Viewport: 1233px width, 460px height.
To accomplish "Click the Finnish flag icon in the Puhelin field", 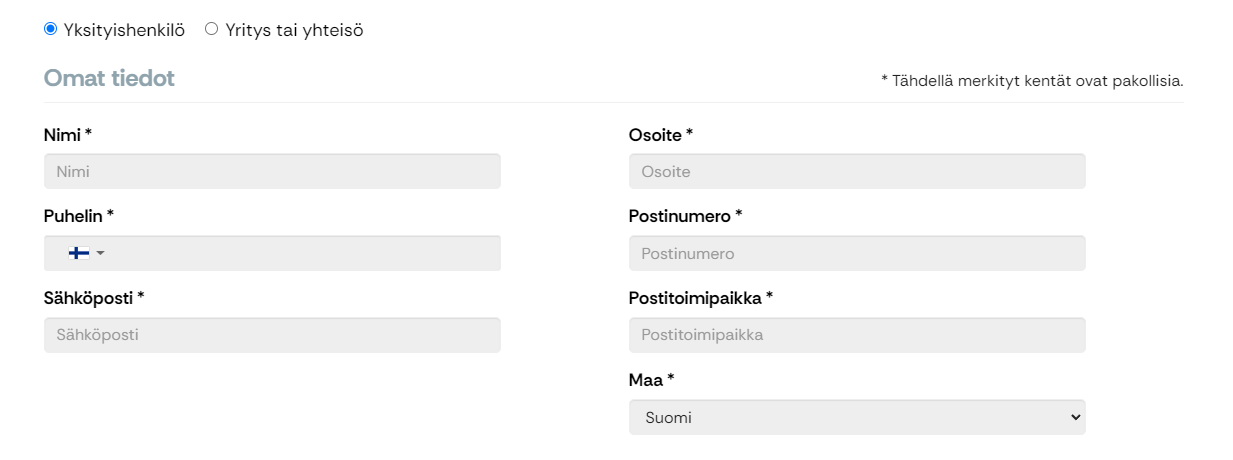I will [79, 253].
